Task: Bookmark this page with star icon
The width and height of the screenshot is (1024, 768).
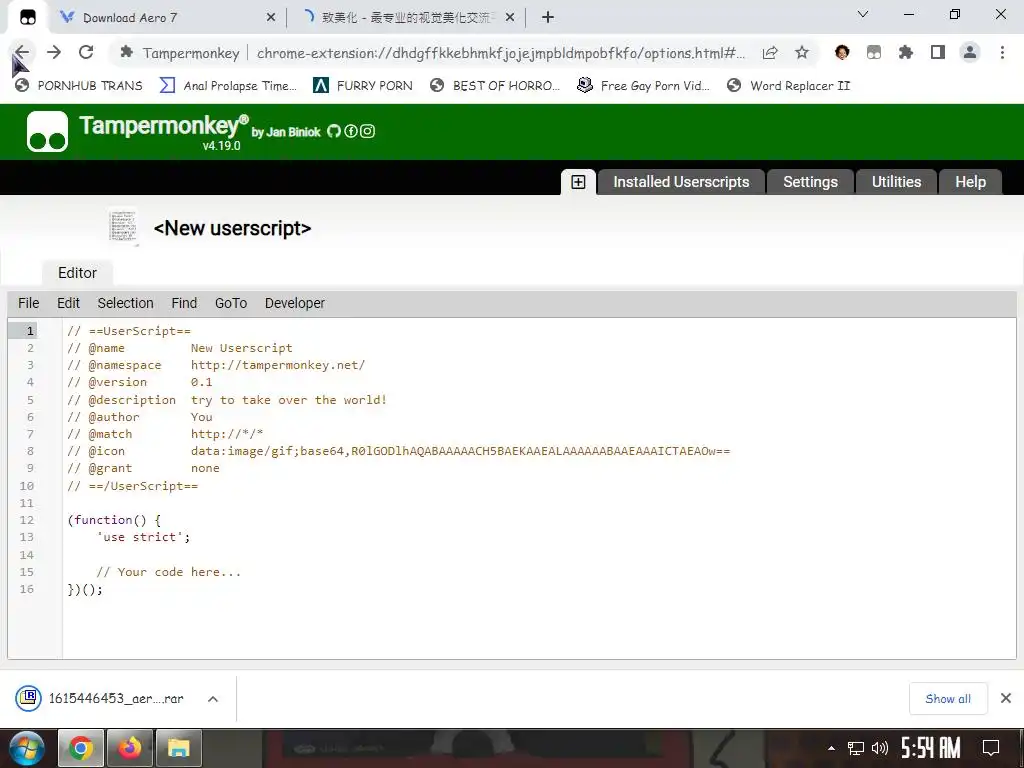Action: (802, 53)
